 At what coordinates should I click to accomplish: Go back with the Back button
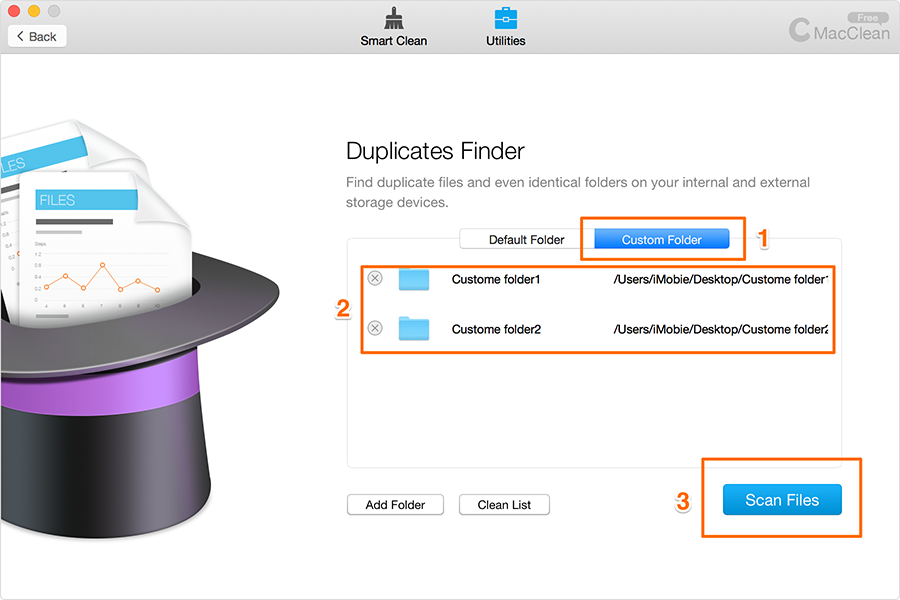[37, 36]
